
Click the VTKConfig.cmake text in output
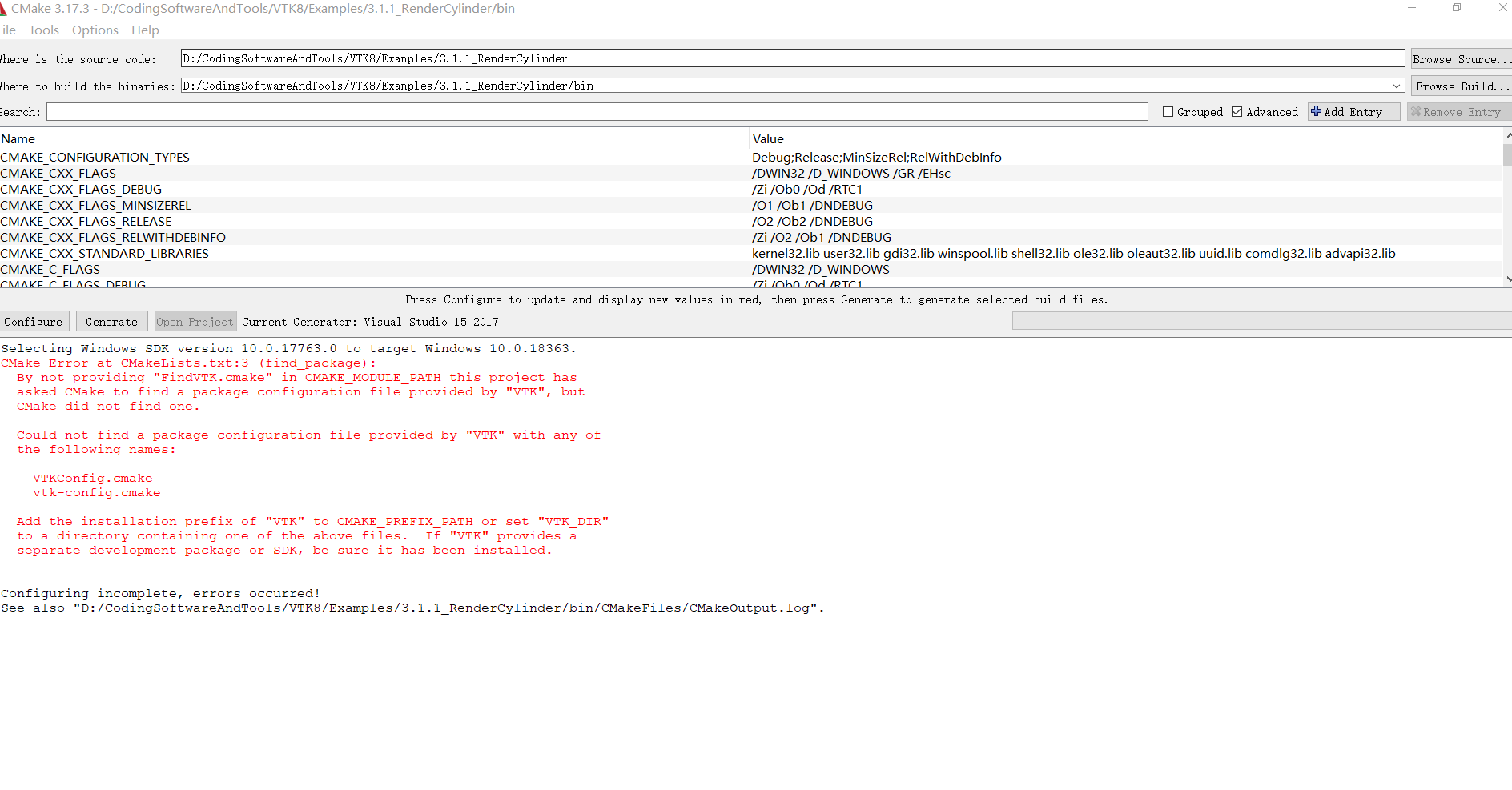(x=92, y=479)
